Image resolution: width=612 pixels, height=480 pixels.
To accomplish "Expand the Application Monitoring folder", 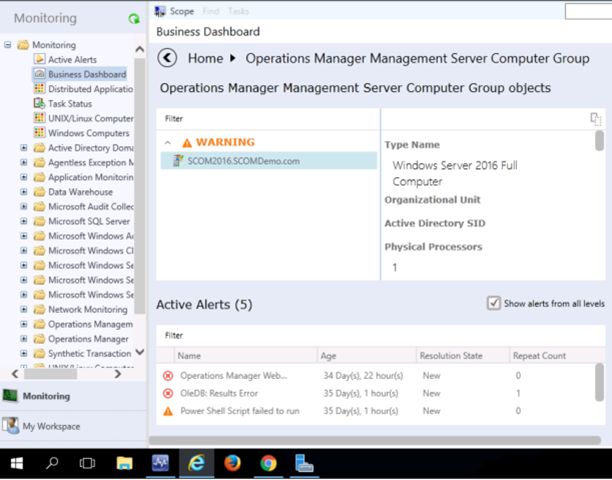I will [x=24, y=177].
